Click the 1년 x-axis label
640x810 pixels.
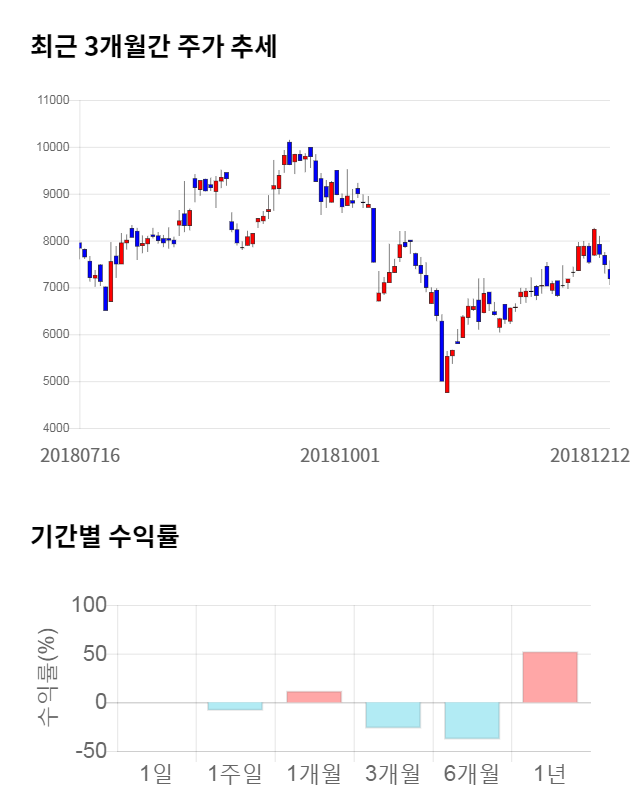pyautogui.click(x=550, y=773)
